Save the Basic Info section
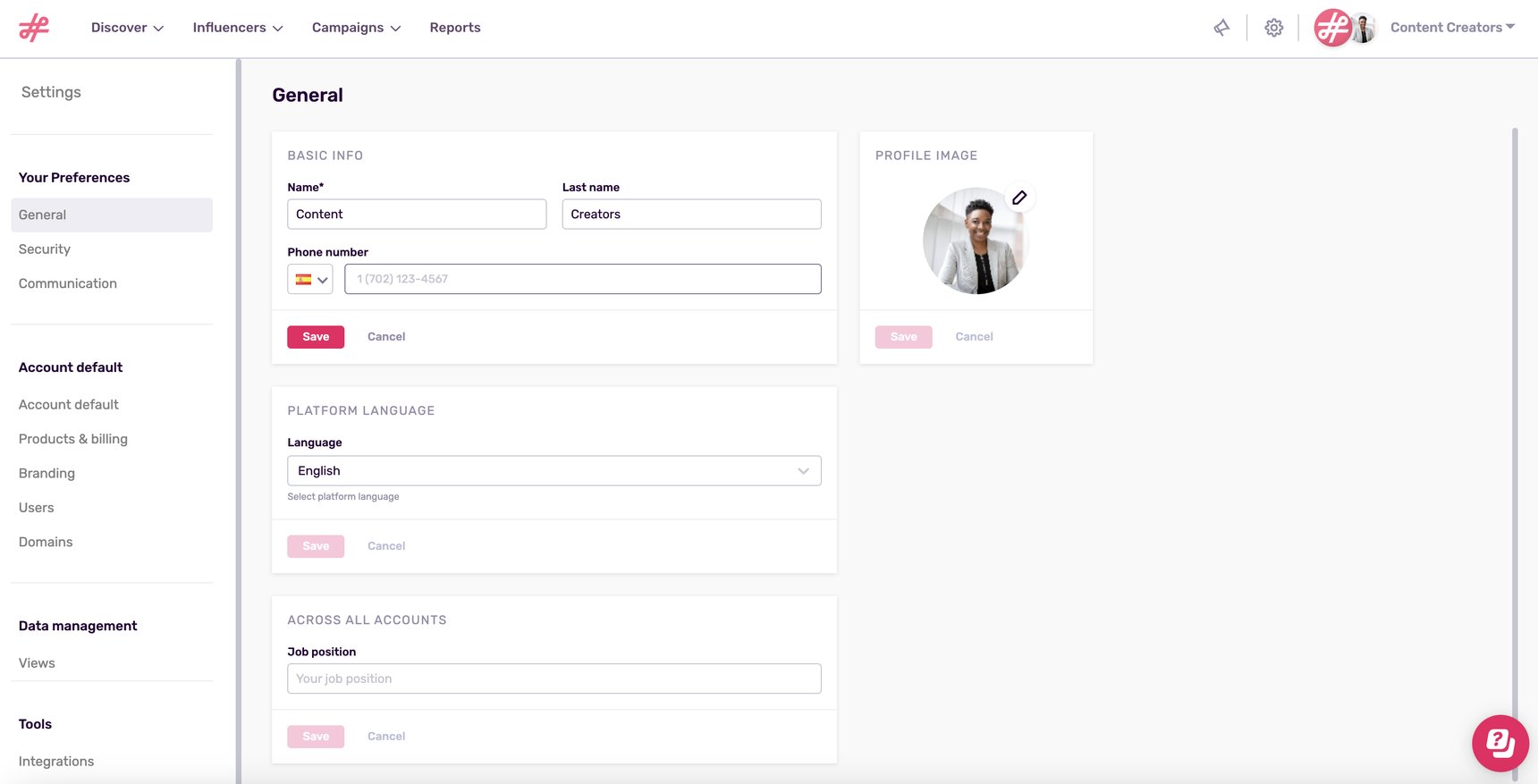 tap(316, 337)
